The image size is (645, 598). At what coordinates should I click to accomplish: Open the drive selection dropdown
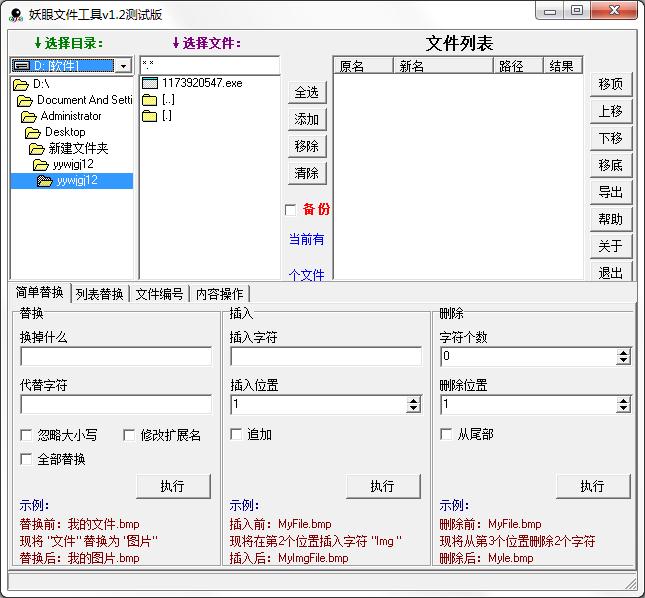tap(123, 66)
